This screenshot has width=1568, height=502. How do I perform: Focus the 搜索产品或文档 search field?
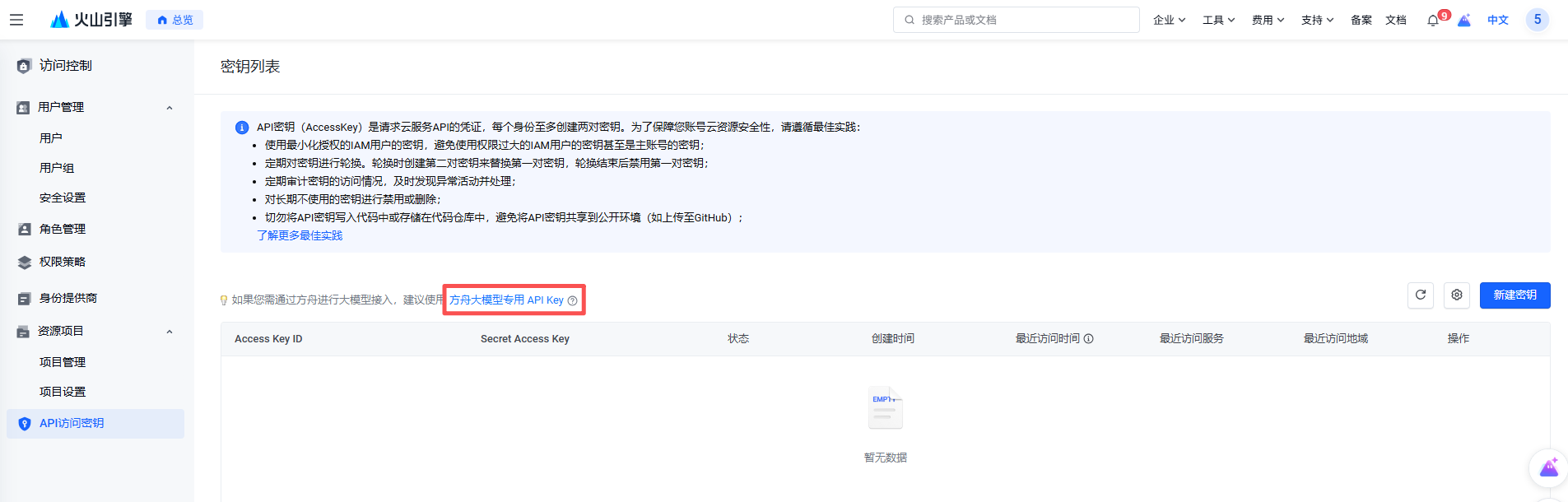coord(1017,20)
